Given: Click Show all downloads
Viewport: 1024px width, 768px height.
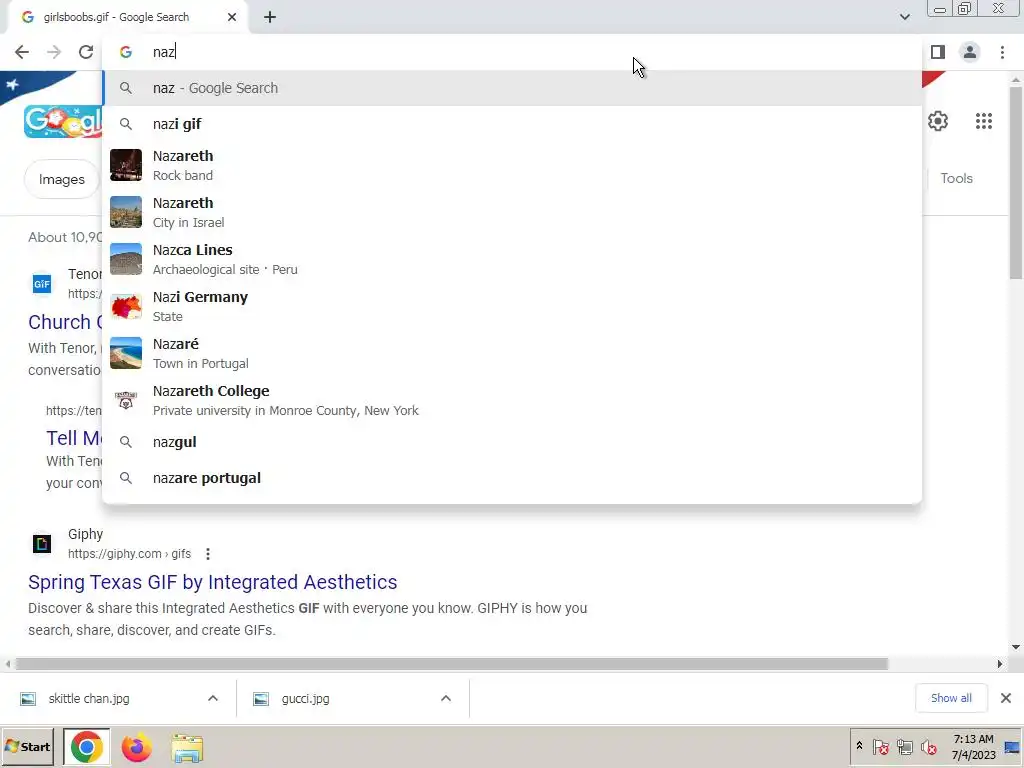Looking at the screenshot, I should [x=951, y=698].
